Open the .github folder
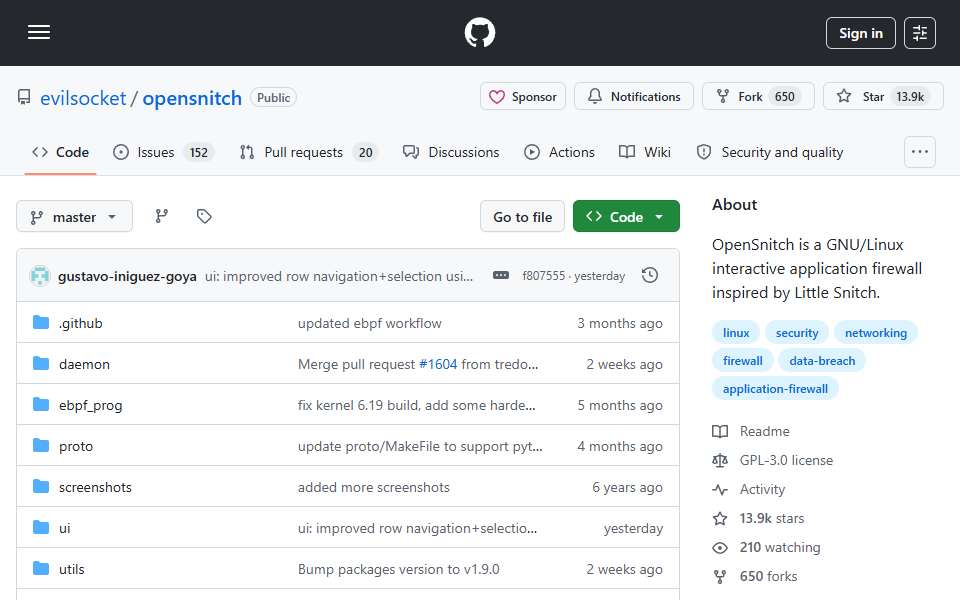The height and width of the screenshot is (600, 960). [x=81, y=323]
